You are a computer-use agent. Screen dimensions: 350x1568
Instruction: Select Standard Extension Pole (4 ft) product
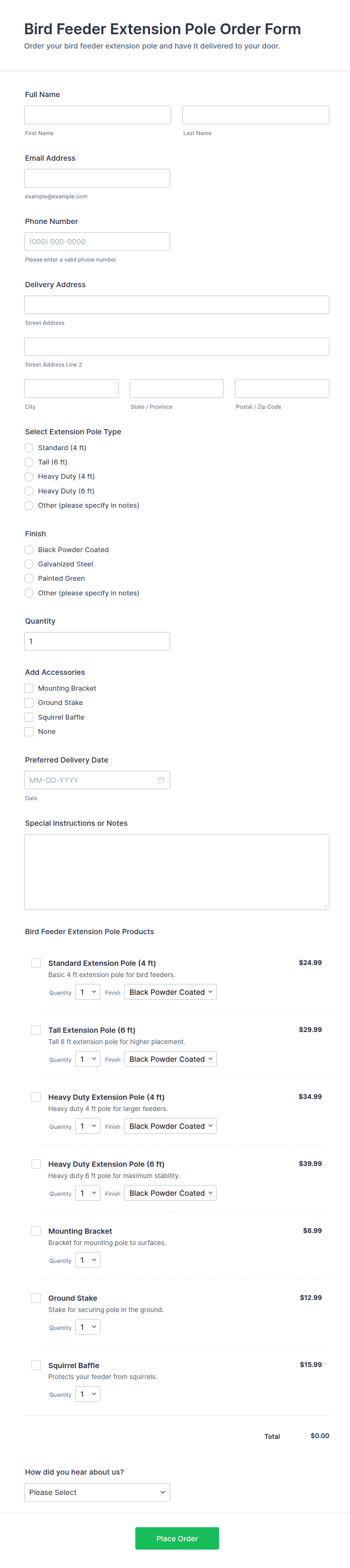37,963
